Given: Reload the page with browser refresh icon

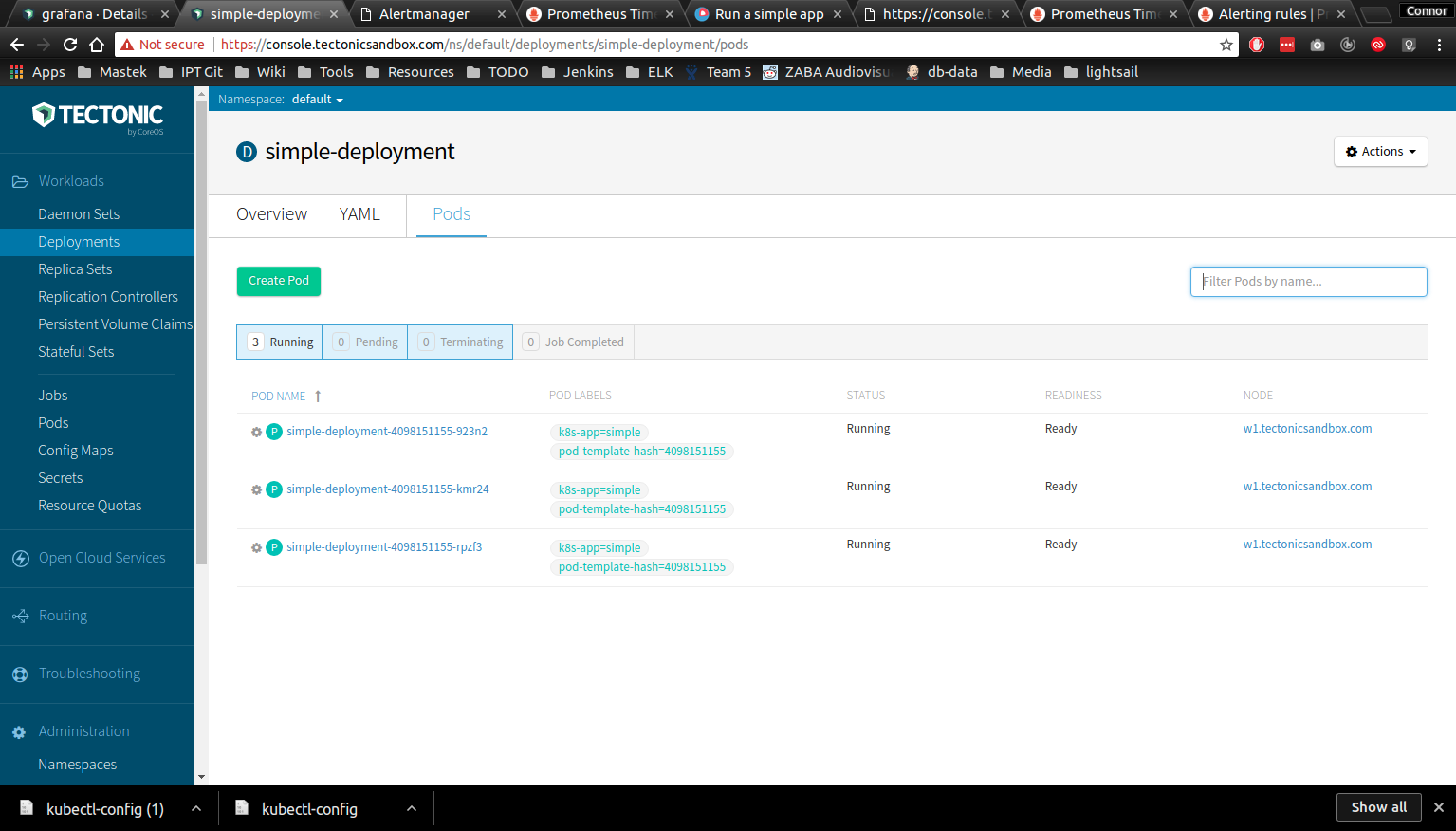Looking at the screenshot, I should pyautogui.click(x=70, y=45).
